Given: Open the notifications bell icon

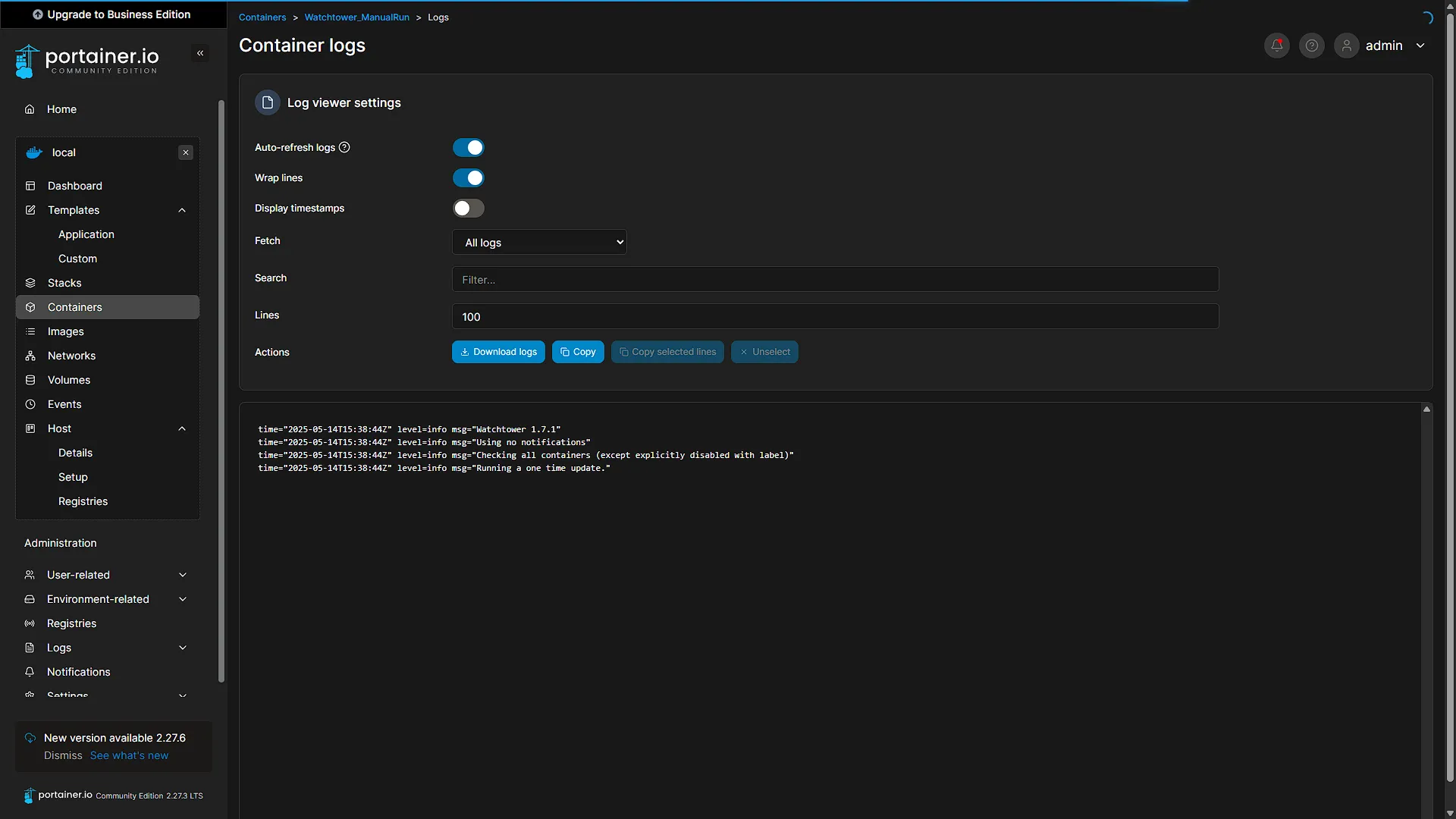Looking at the screenshot, I should click(x=1277, y=45).
